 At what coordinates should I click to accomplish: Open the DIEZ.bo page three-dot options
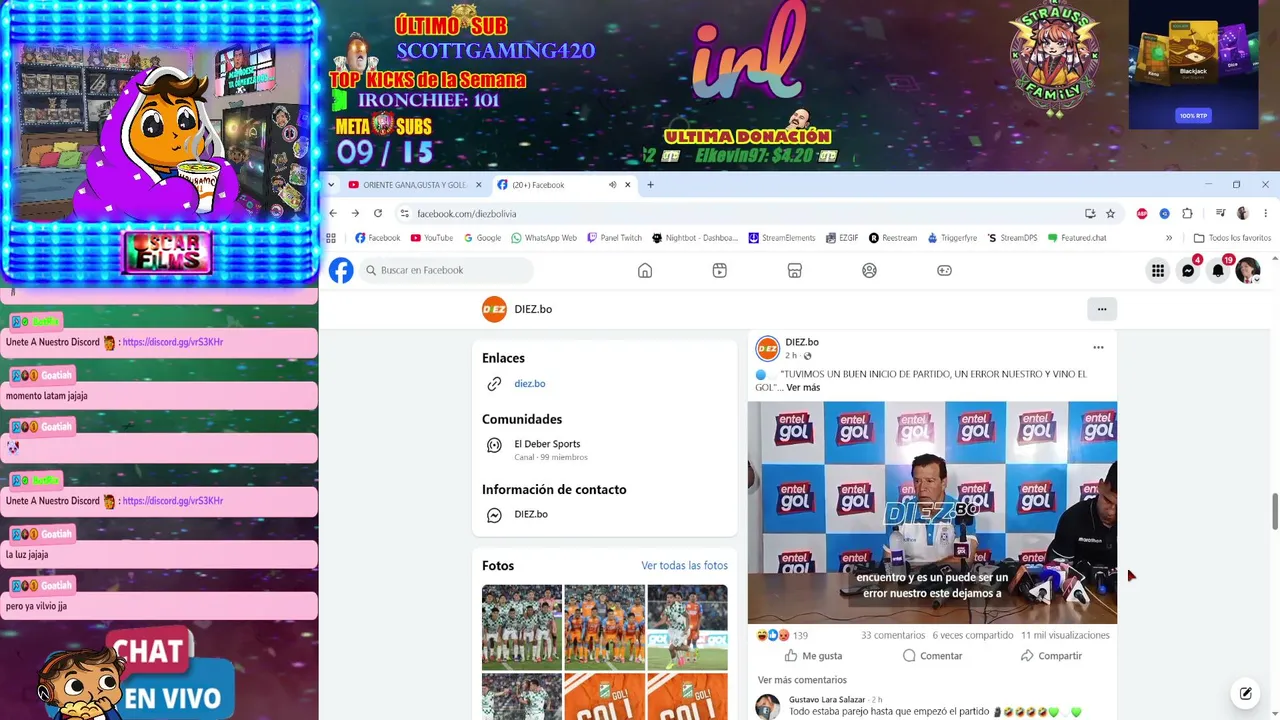click(1102, 309)
